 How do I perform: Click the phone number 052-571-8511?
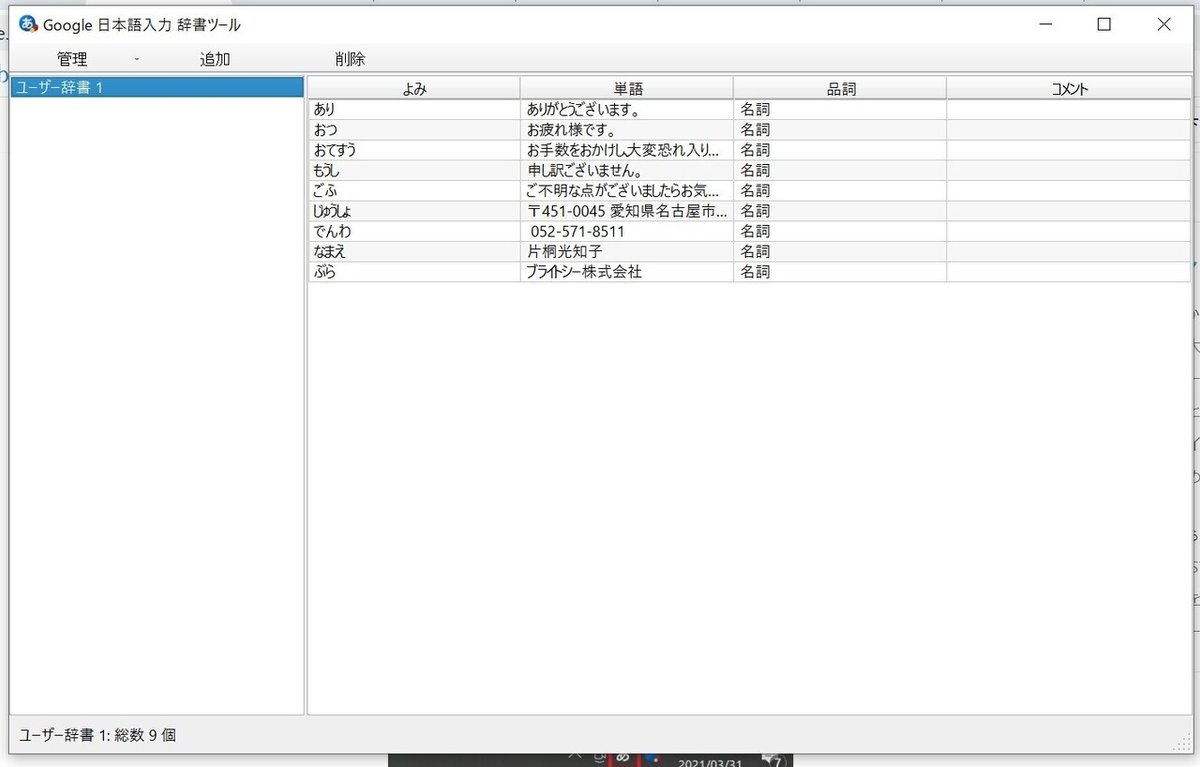coord(577,231)
